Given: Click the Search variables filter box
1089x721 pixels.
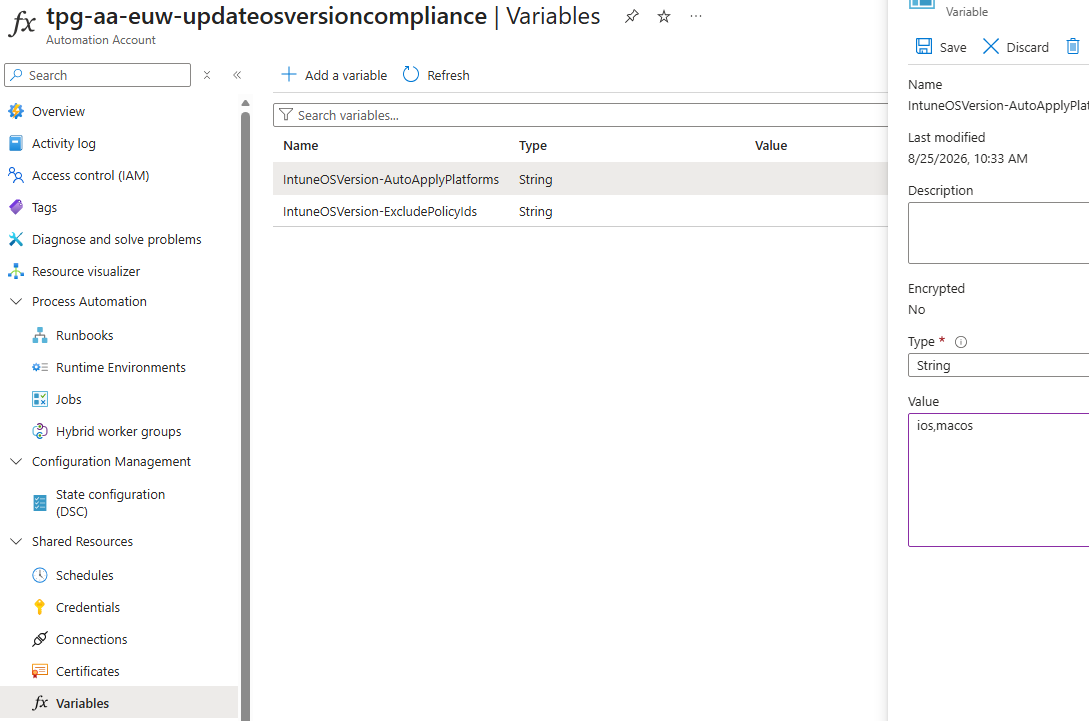Looking at the screenshot, I should [580, 115].
